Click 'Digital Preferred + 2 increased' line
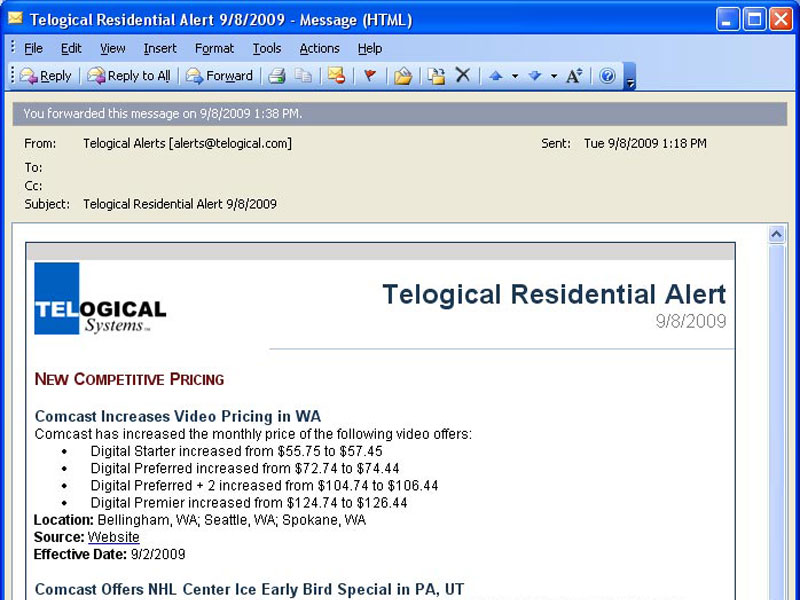This screenshot has width=800, height=600. pos(264,486)
